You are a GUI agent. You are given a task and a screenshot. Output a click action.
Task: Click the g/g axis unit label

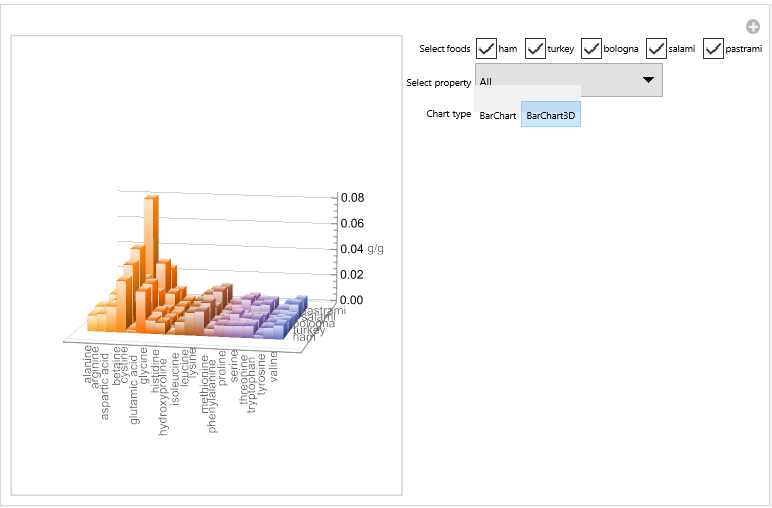375,249
